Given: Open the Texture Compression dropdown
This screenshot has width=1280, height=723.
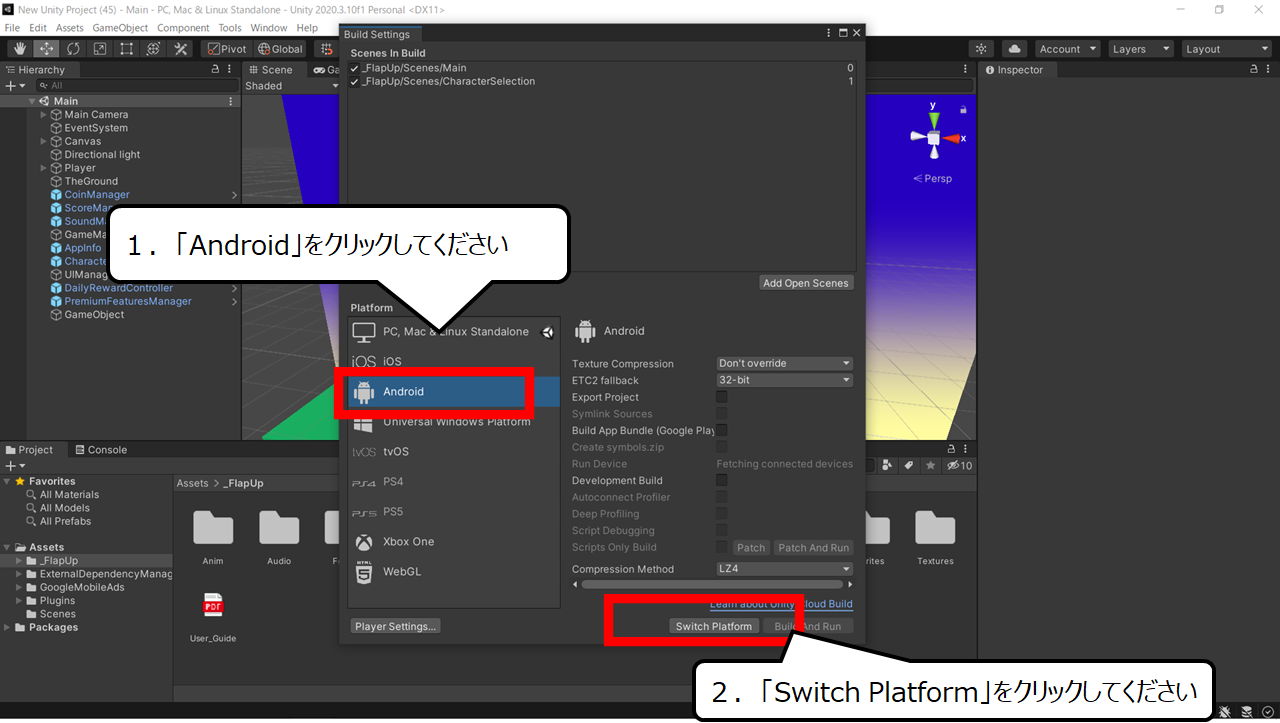Looking at the screenshot, I should (x=785, y=363).
